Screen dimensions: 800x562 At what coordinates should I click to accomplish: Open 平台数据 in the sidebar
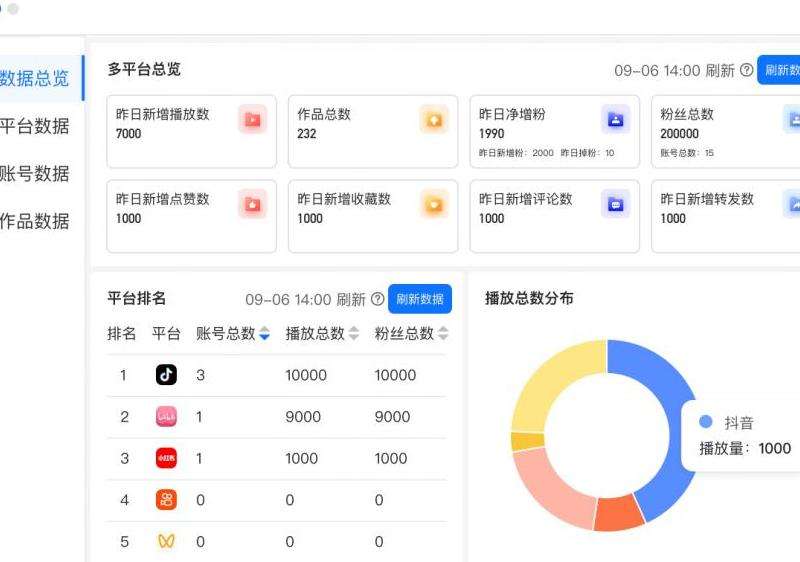(x=35, y=126)
